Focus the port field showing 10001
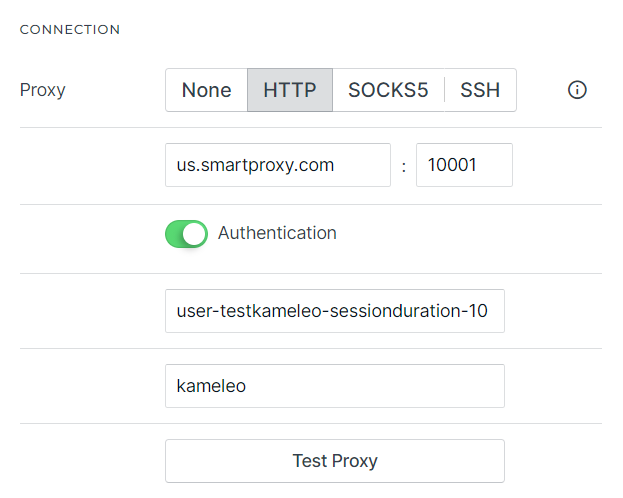Viewport: 623px width, 498px height. click(x=464, y=165)
